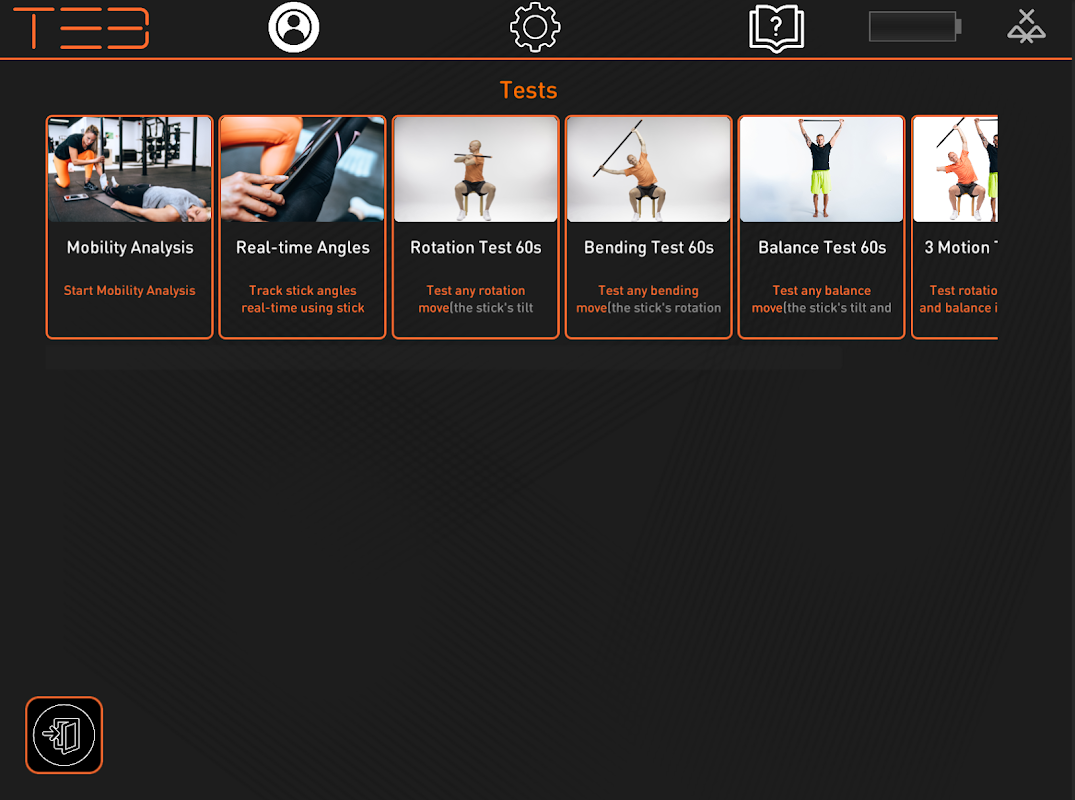Click 'Test any rotation move' description

pyautogui.click(x=476, y=300)
